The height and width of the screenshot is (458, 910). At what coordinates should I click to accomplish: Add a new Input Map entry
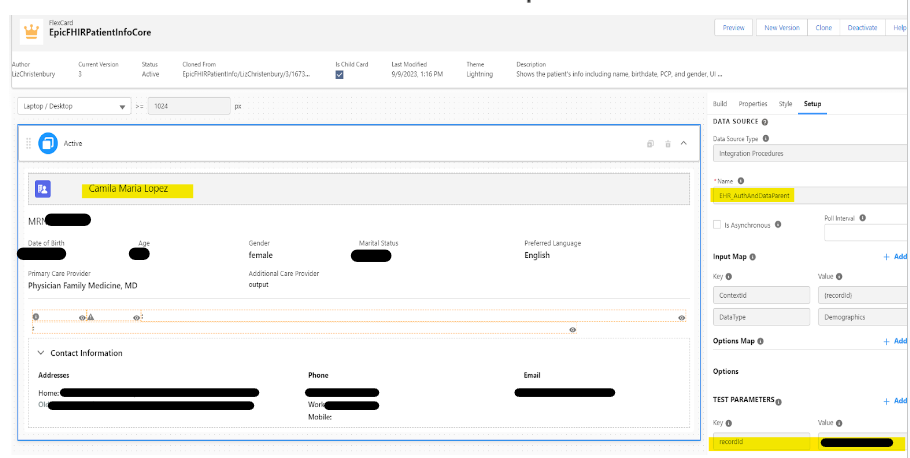tap(895, 257)
